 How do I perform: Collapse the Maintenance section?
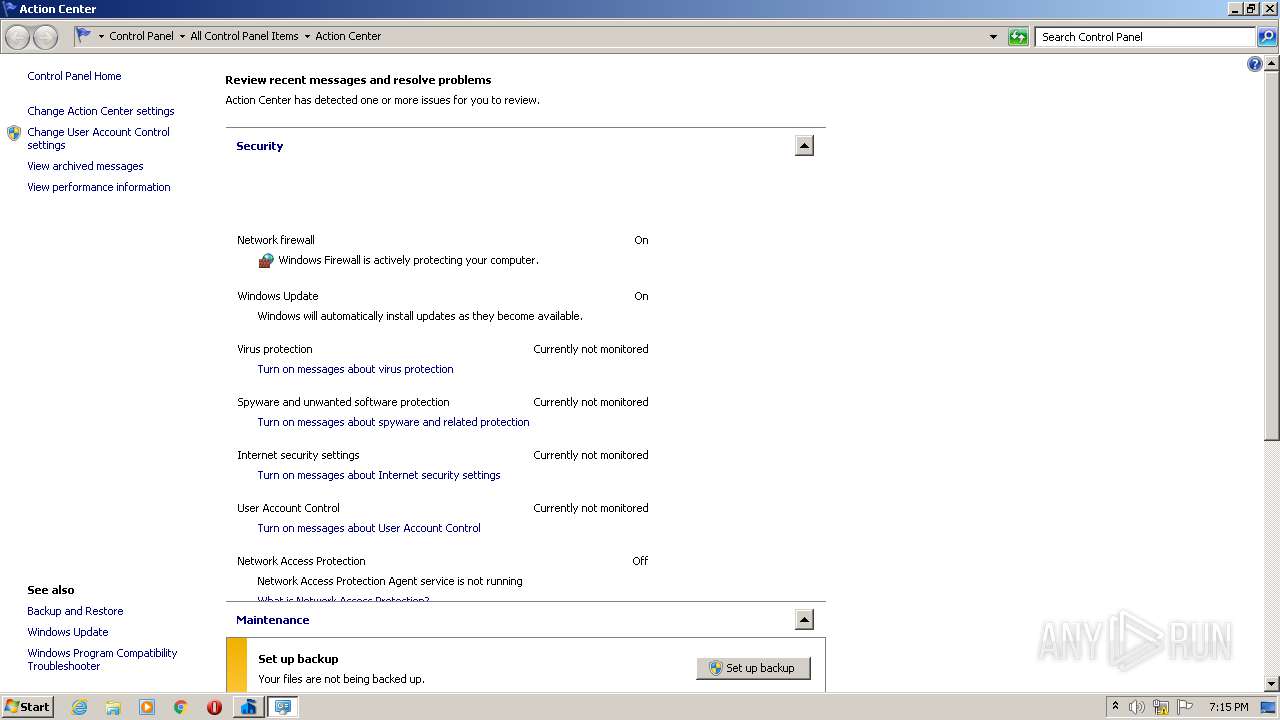[x=804, y=620]
